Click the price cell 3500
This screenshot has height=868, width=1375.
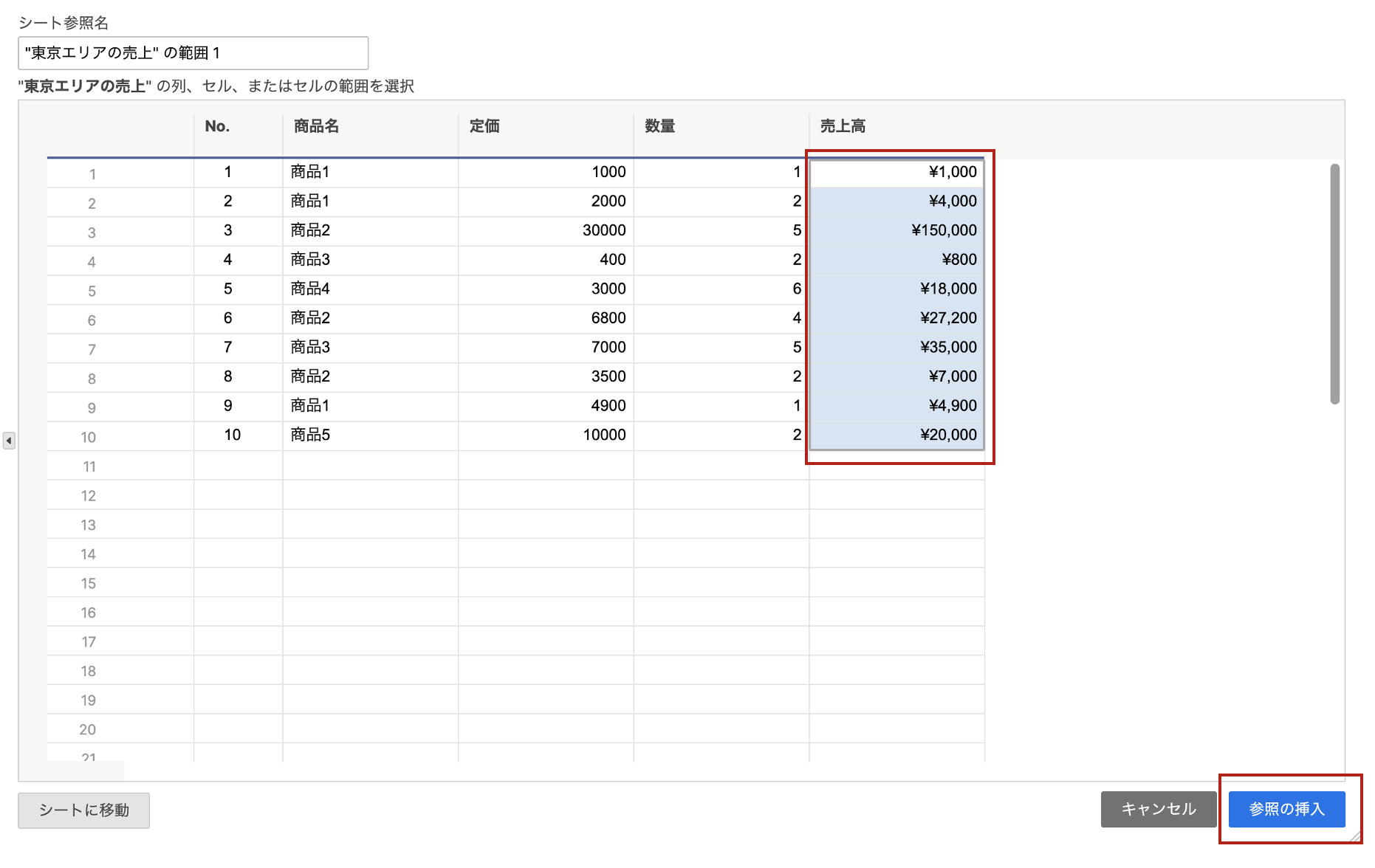tap(546, 376)
